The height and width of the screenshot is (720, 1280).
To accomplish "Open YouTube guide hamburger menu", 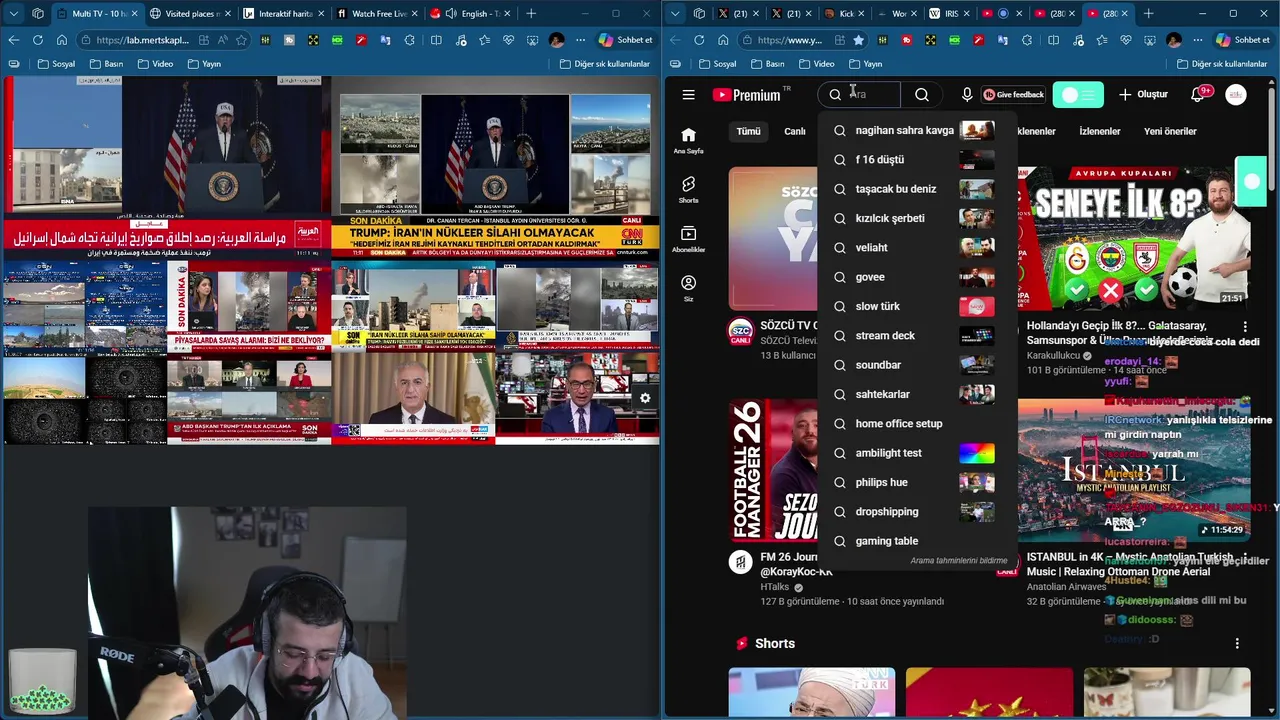I will pos(688,95).
